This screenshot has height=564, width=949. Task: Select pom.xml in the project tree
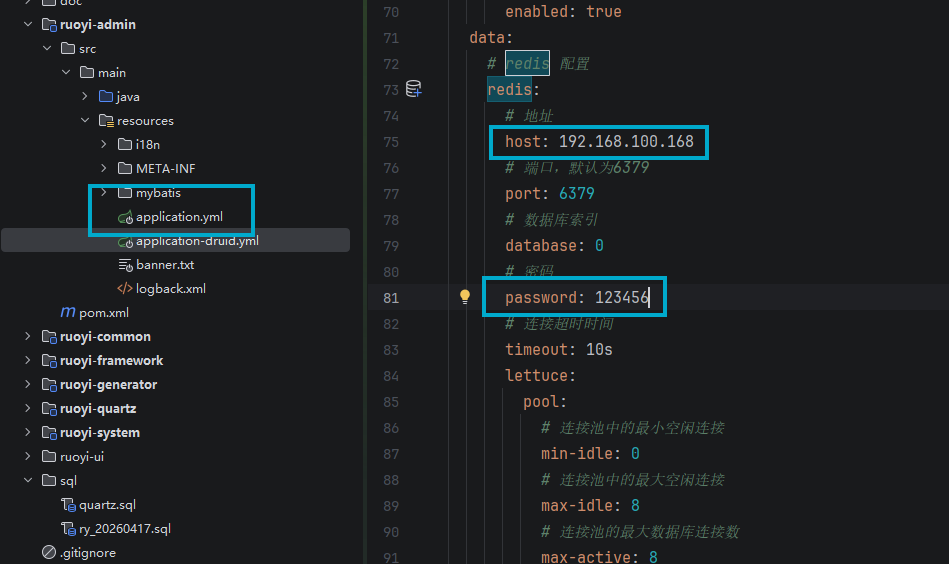[104, 313]
